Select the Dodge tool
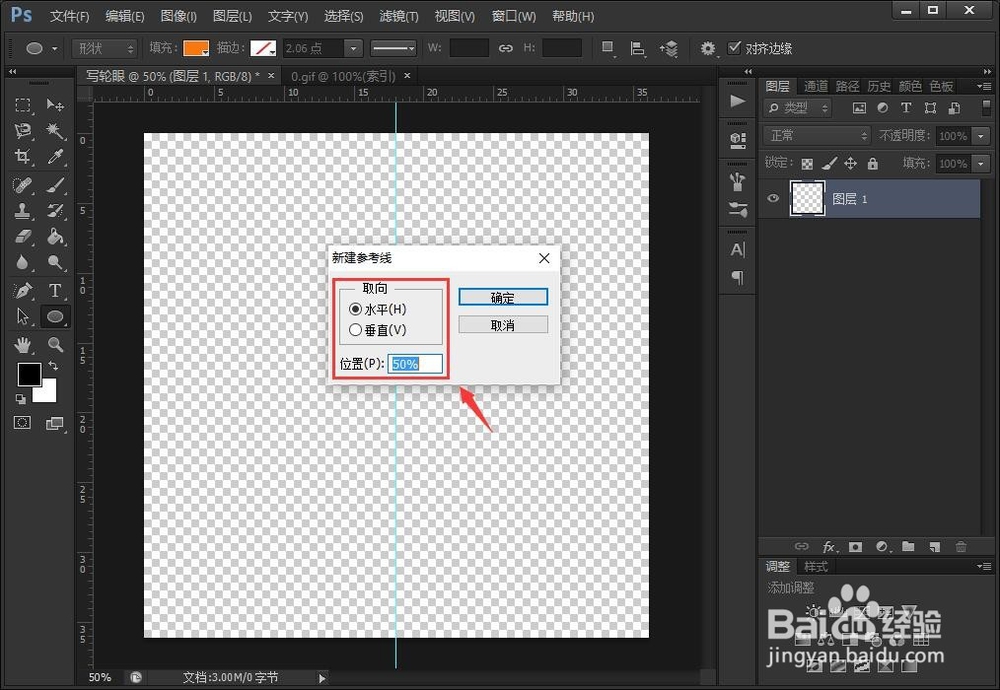The width and height of the screenshot is (1000, 690). 55,263
